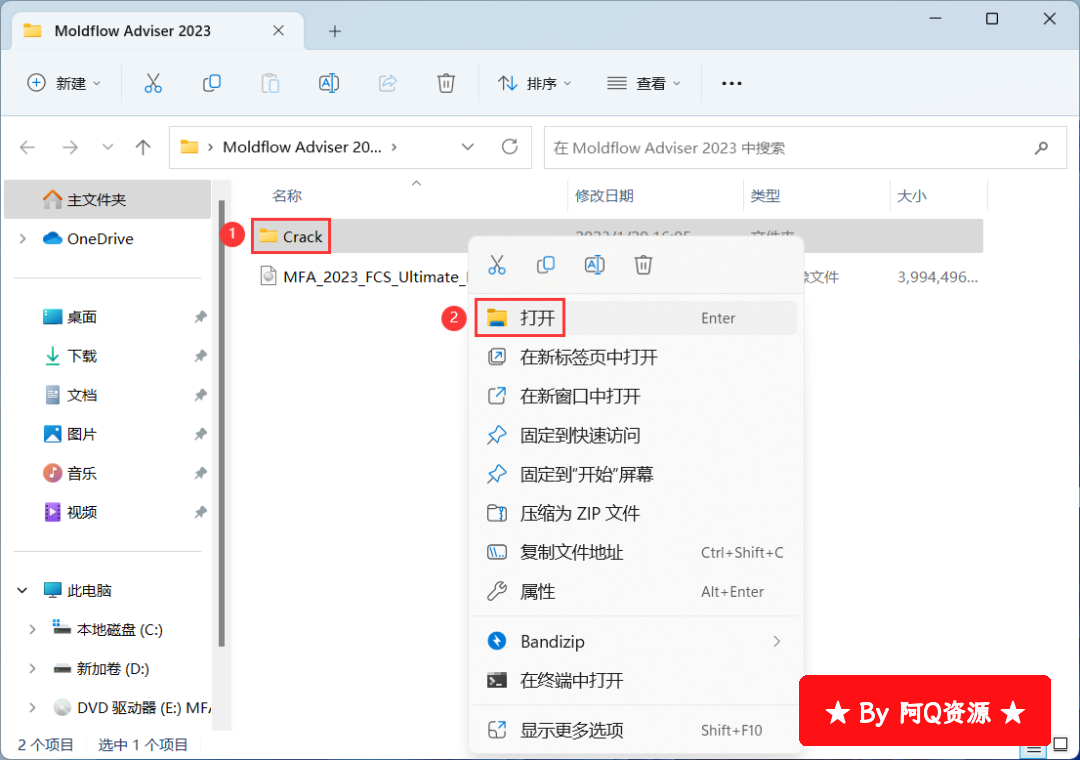Image resolution: width=1080 pixels, height=760 pixels.
Task: Select 压缩为 ZIP 文件 menu entry
Action: (635, 513)
